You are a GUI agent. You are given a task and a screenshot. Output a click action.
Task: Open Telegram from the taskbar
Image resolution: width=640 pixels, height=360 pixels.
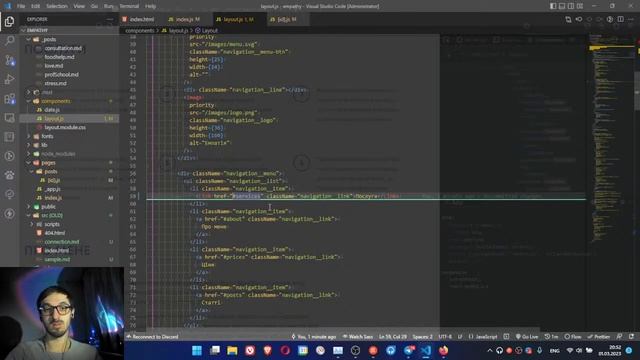pos(409,350)
